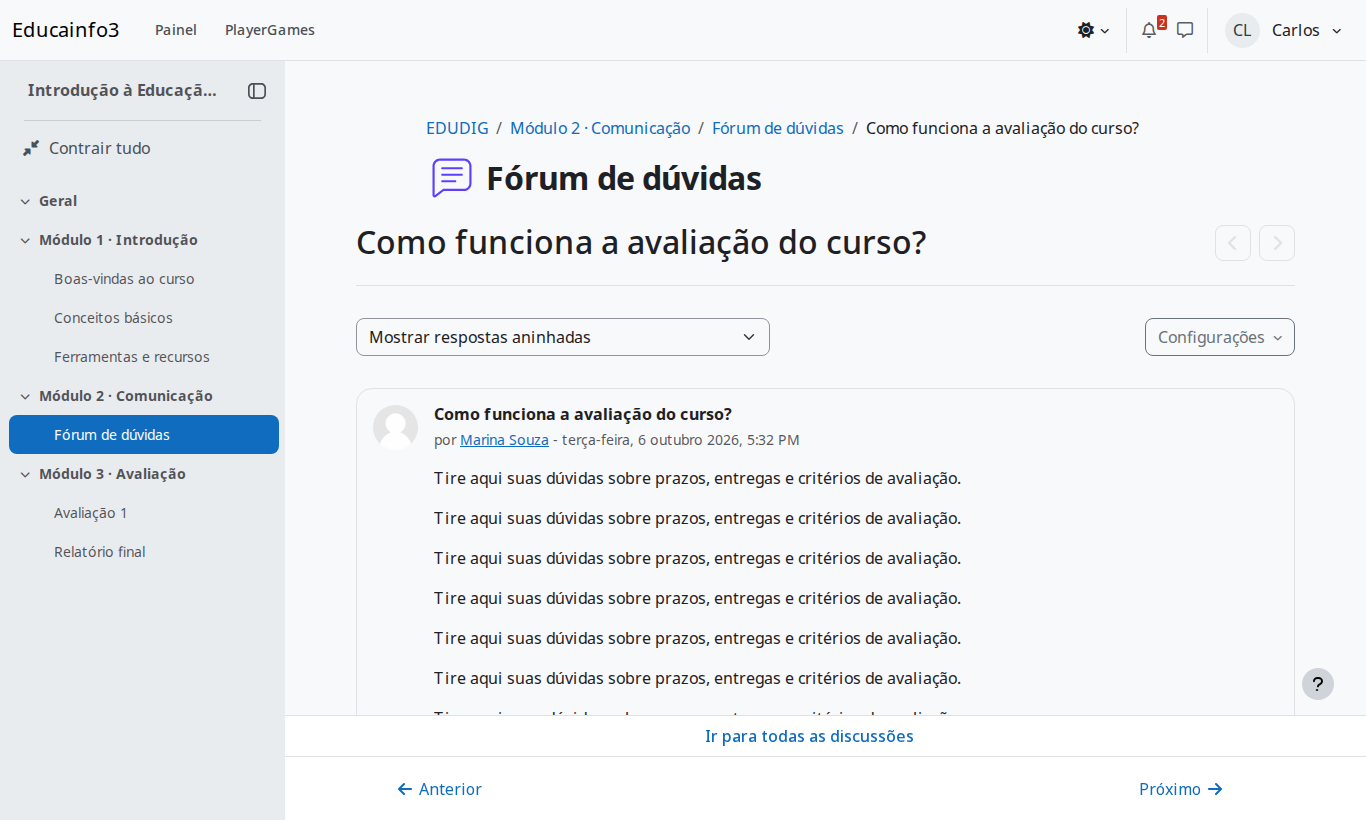The height and width of the screenshot is (820, 1366).
Task: Open Boas-vindas ao curso
Action: point(124,279)
